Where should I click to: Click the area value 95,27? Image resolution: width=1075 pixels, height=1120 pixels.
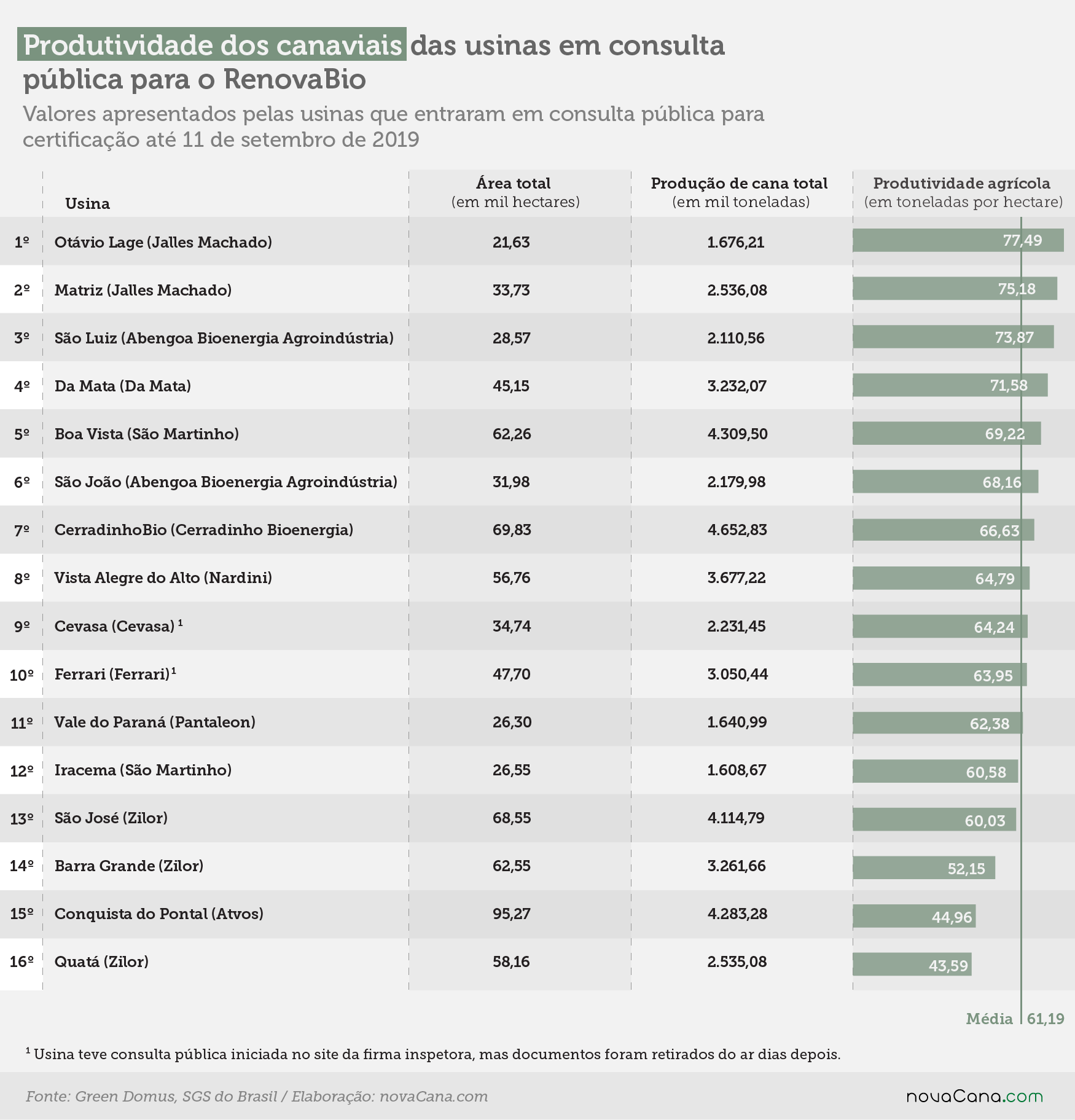click(511, 914)
